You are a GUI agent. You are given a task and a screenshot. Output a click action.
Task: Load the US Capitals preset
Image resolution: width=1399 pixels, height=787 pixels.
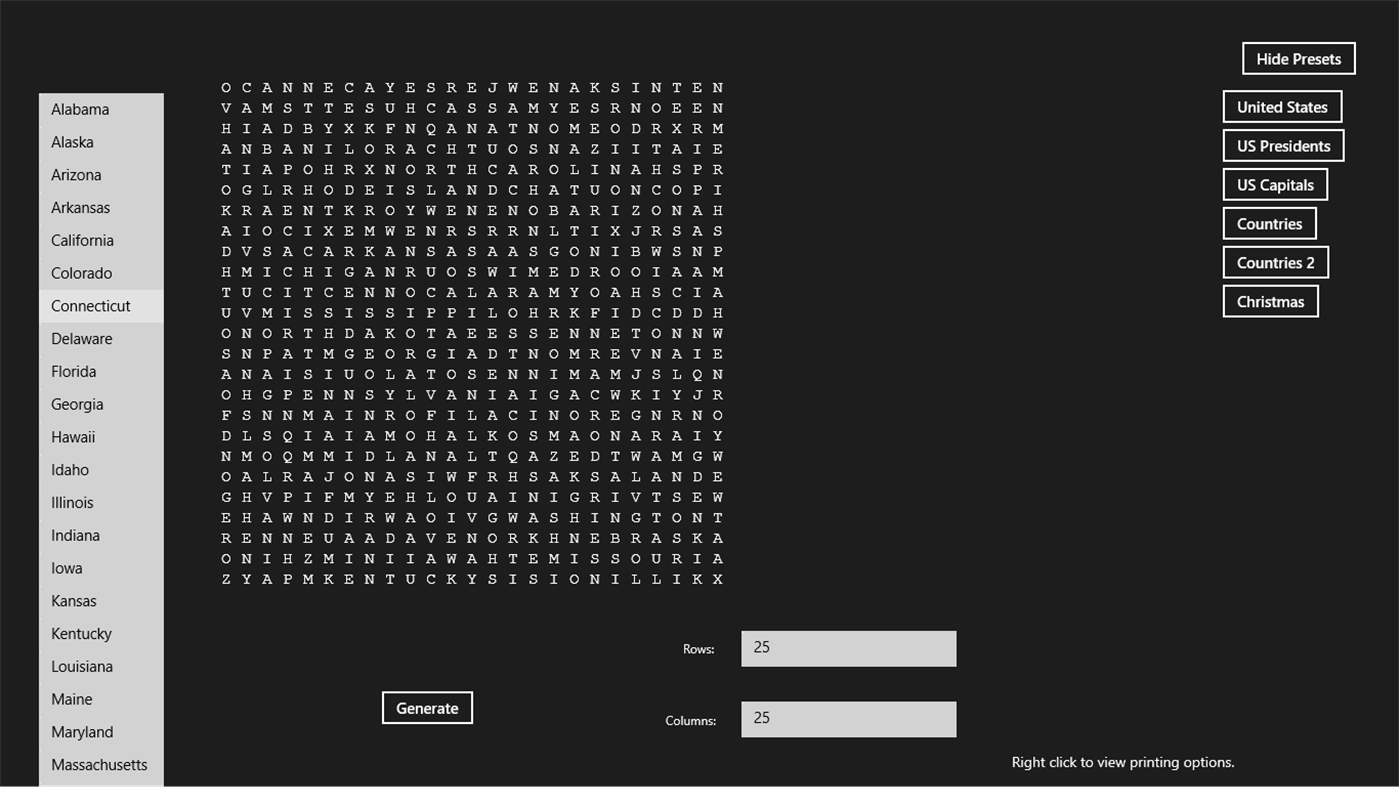tap(1274, 184)
